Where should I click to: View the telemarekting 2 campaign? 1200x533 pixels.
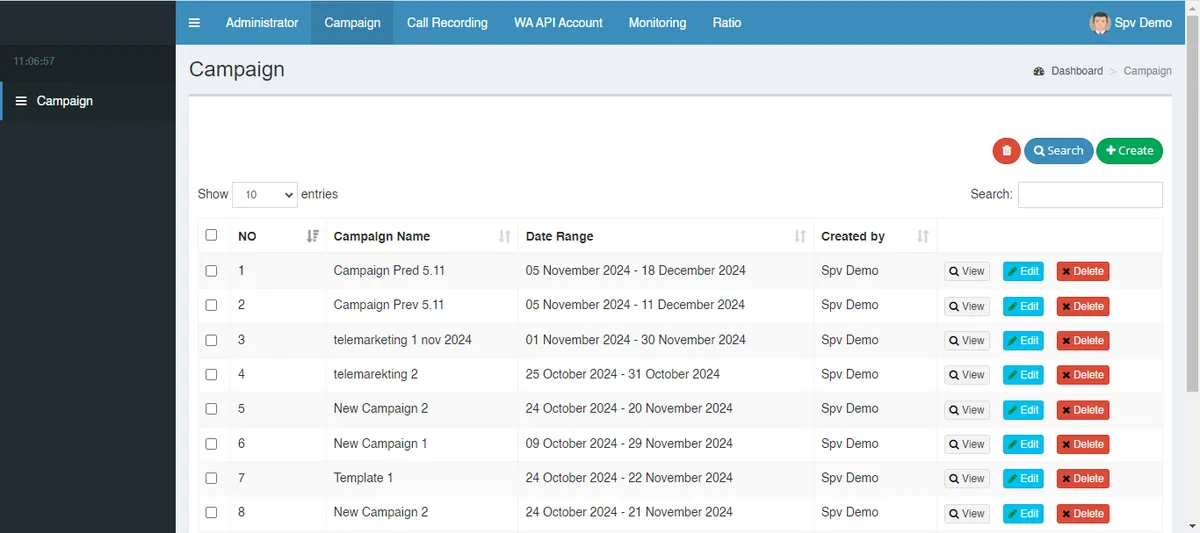click(967, 375)
